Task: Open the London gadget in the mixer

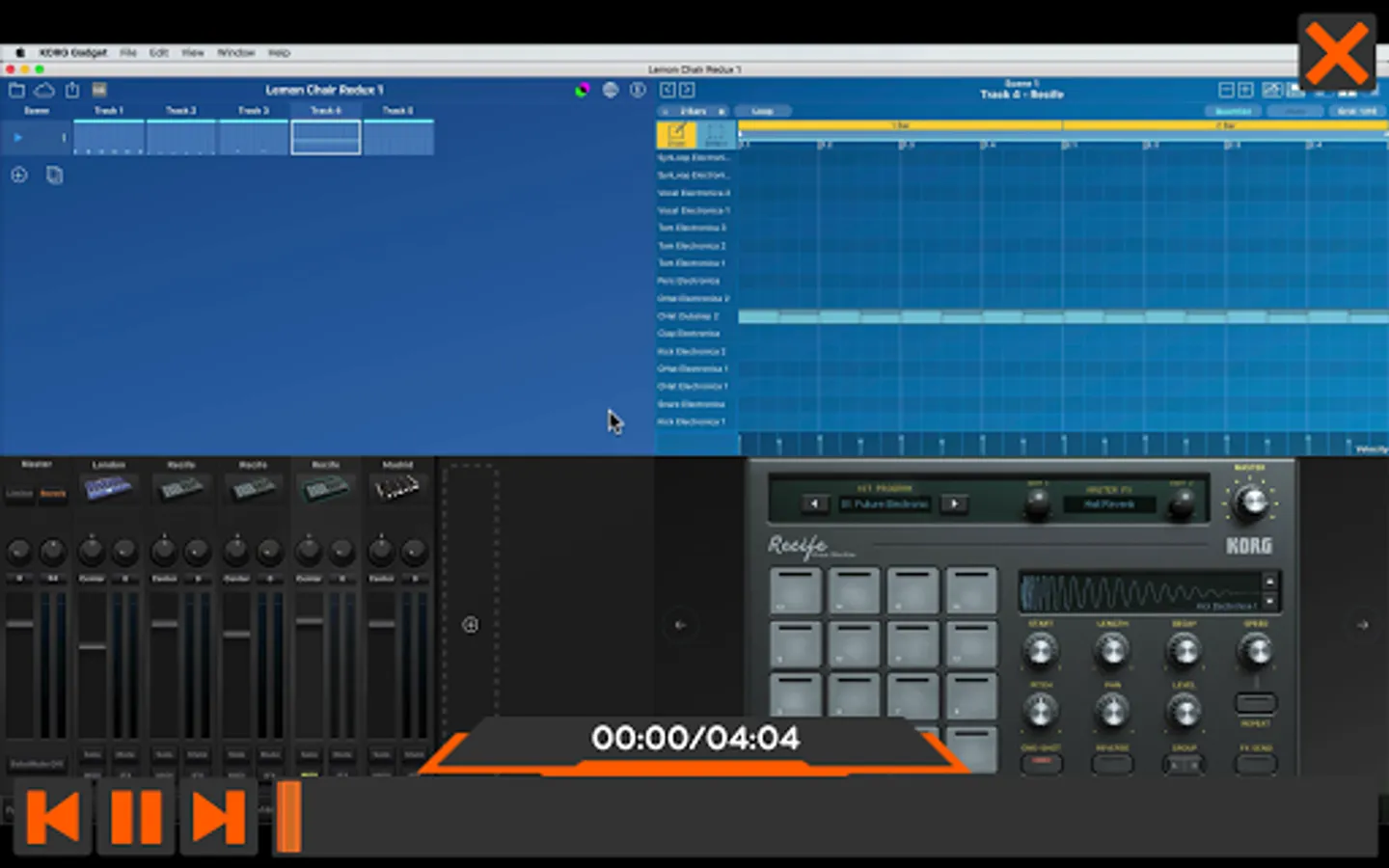Action: pyautogui.click(x=108, y=489)
